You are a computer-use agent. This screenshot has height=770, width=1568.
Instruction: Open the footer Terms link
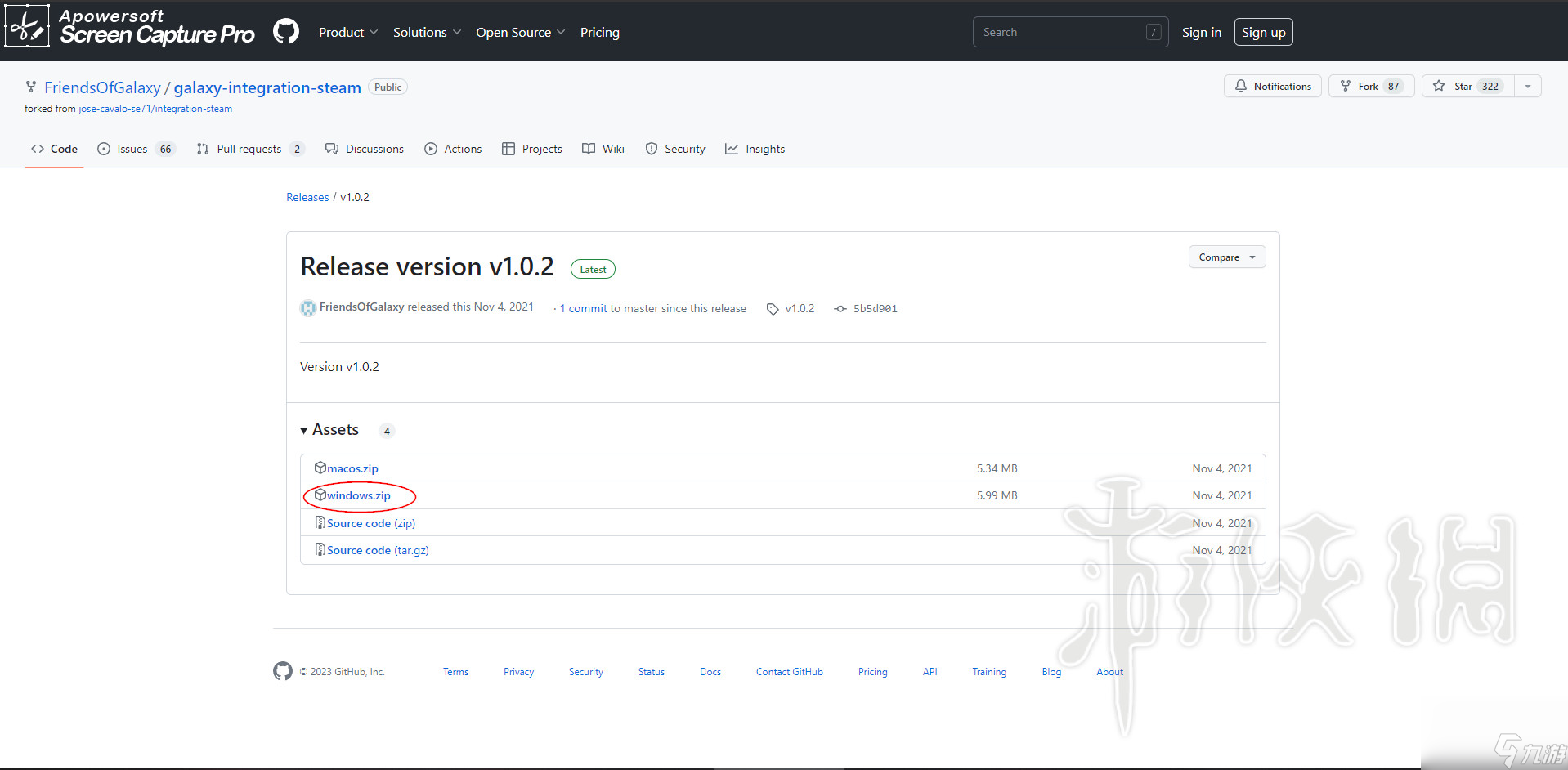point(456,672)
